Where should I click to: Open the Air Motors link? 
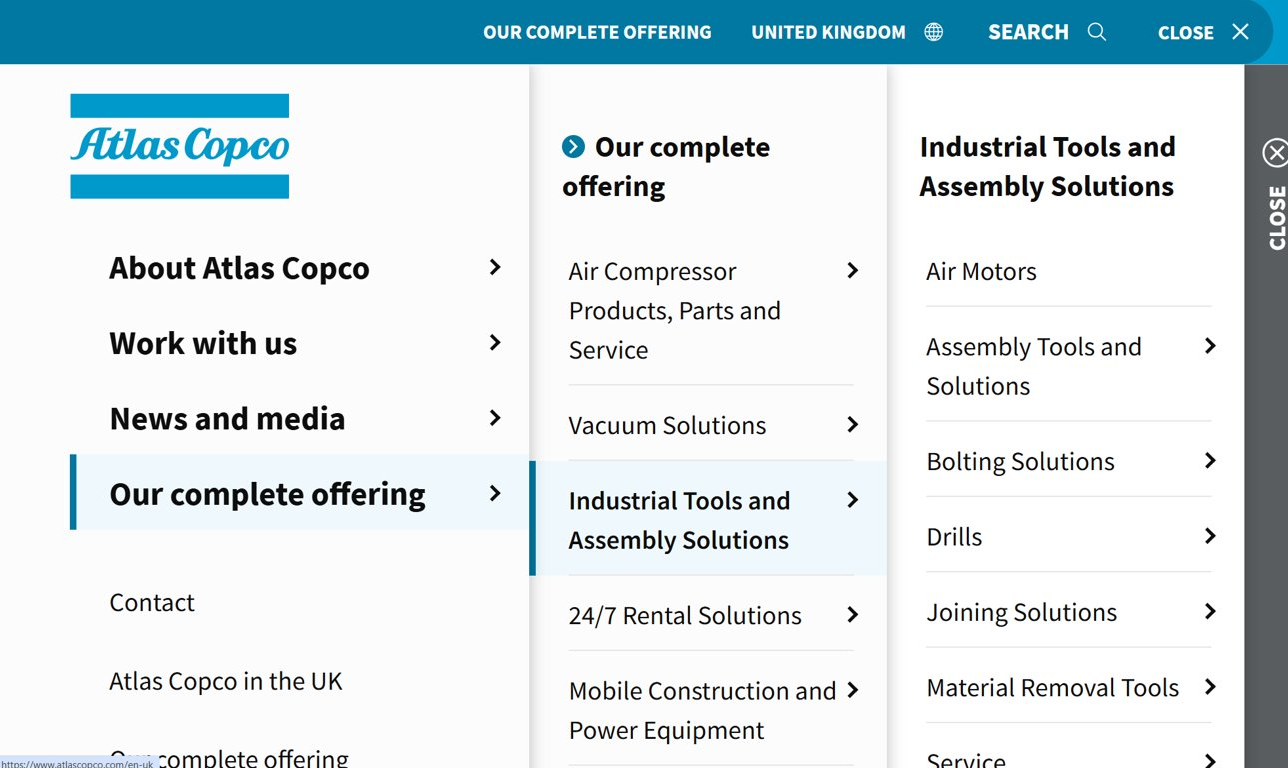(981, 271)
